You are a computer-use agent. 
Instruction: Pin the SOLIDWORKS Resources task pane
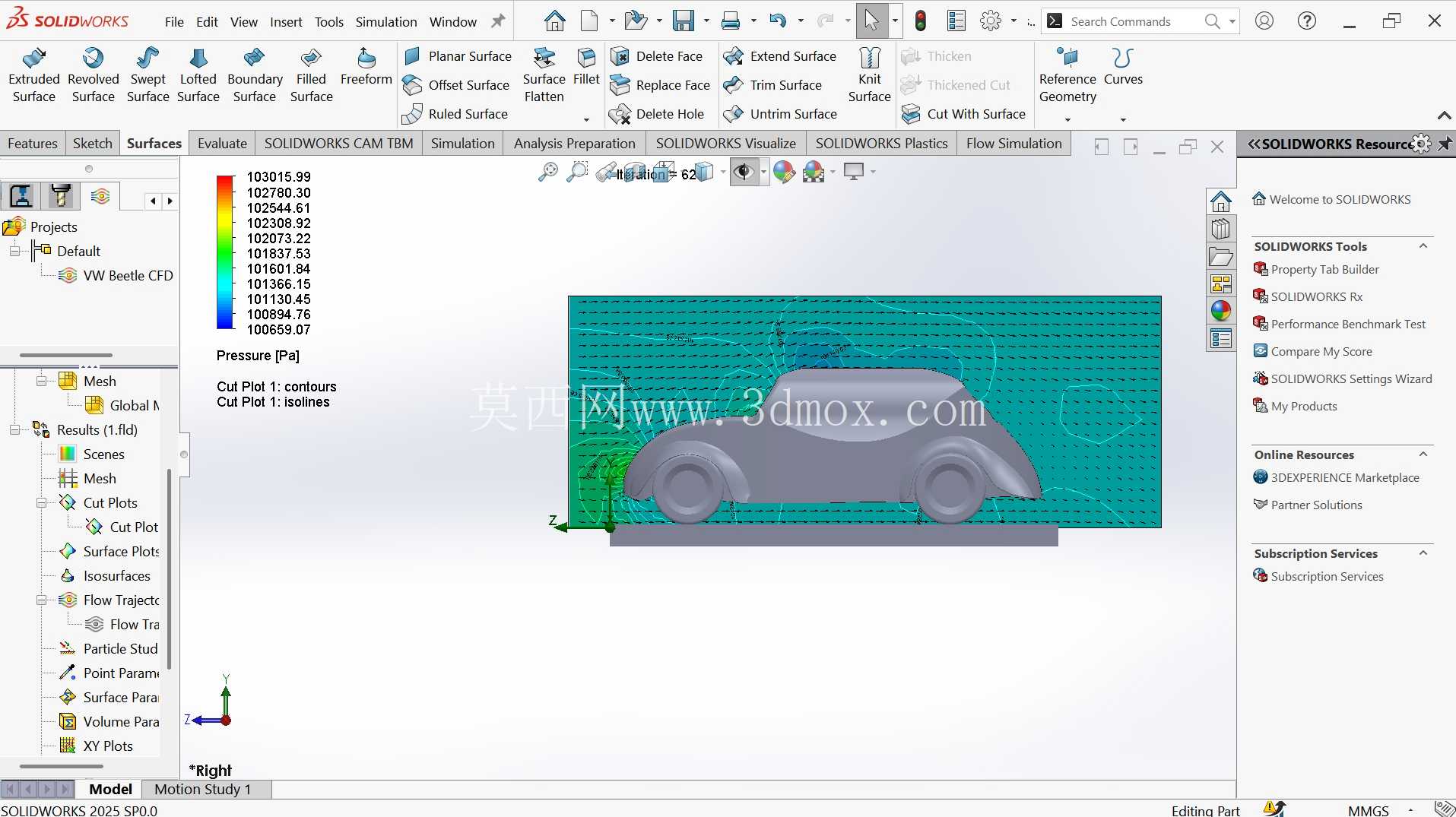tap(1445, 144)
